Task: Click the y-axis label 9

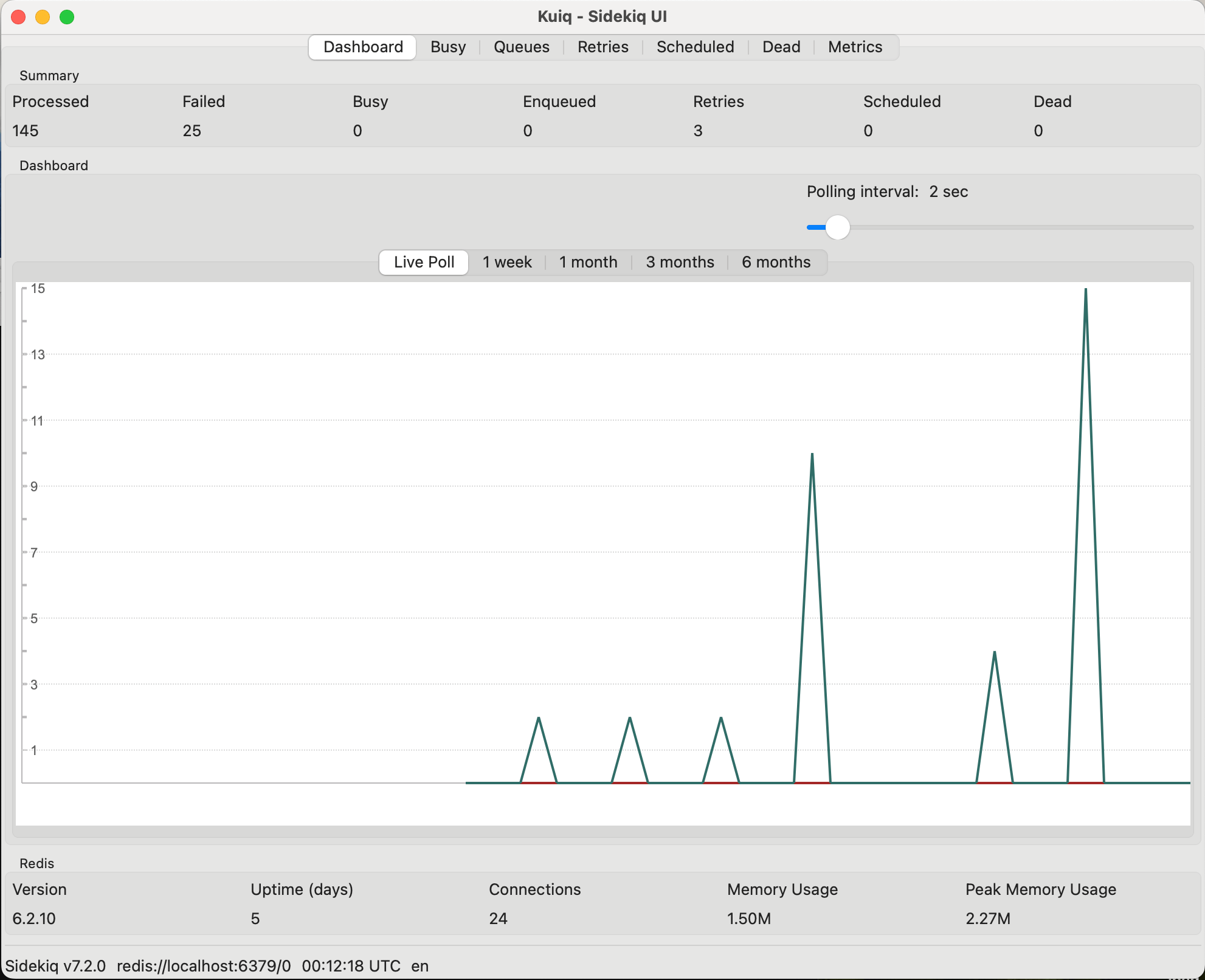Action: tap(34, 486)
